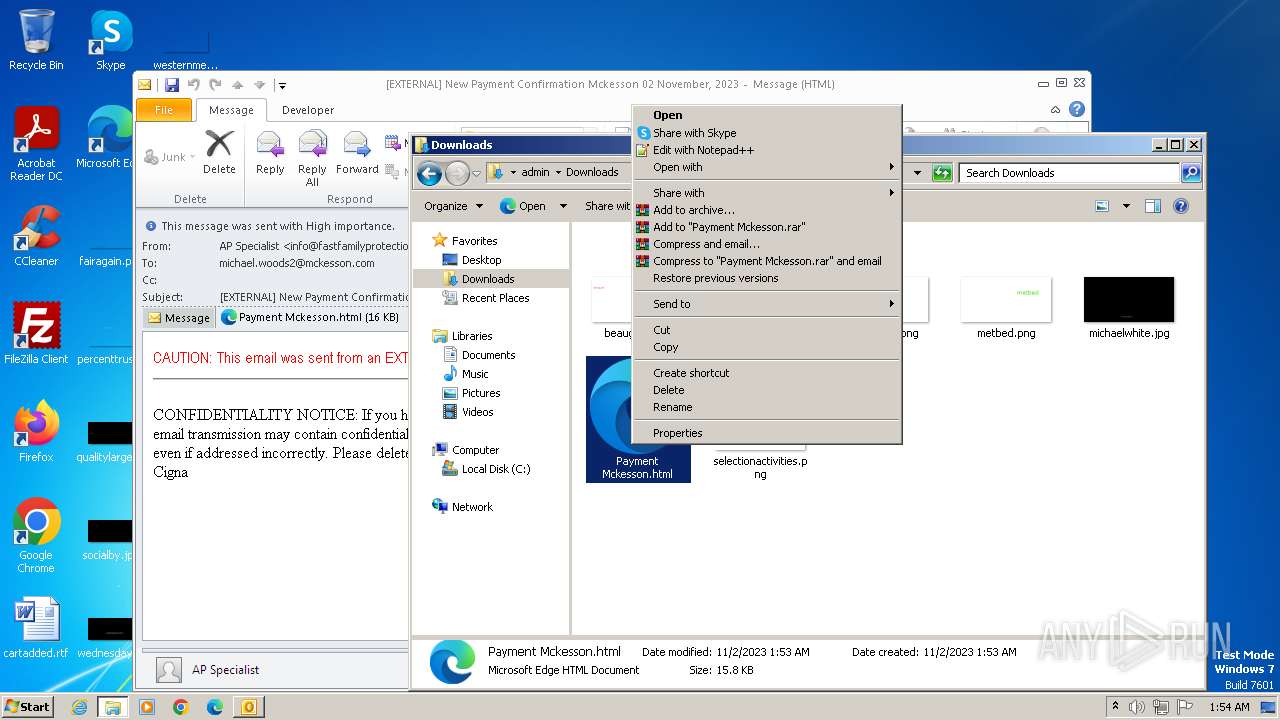The height and width of the screenshot is (720, 1280).
Task: Expand the Send to submenu
Action: (x=767, y=304)
